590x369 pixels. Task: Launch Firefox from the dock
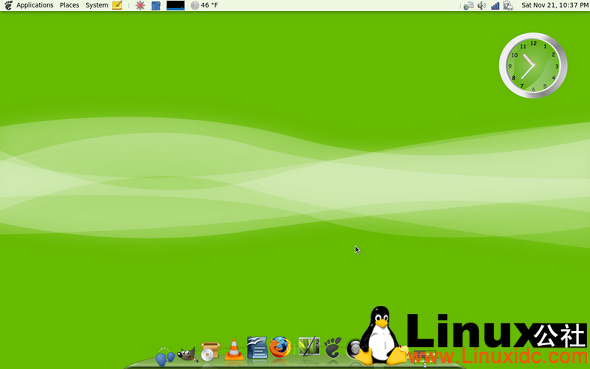[x=280, y=347]
